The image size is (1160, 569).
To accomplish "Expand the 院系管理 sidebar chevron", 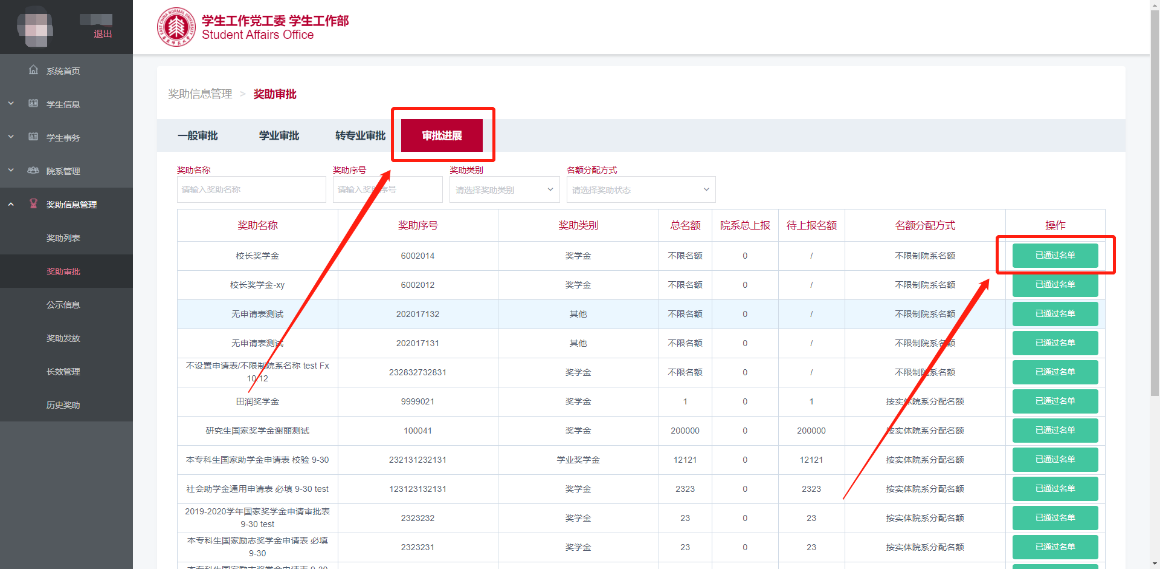I will 11,171.
